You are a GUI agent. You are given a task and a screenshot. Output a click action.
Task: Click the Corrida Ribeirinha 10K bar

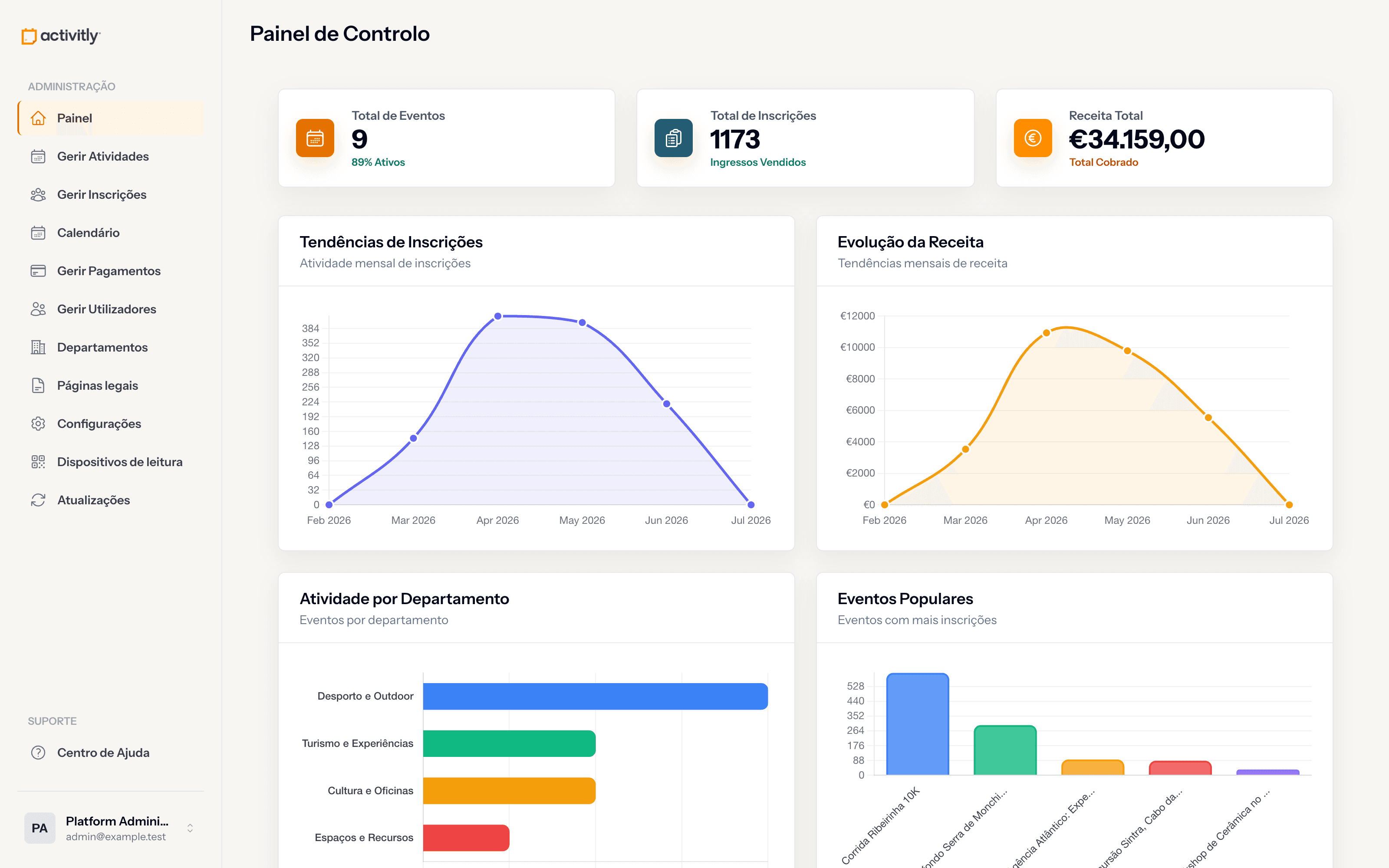point(917,724)
